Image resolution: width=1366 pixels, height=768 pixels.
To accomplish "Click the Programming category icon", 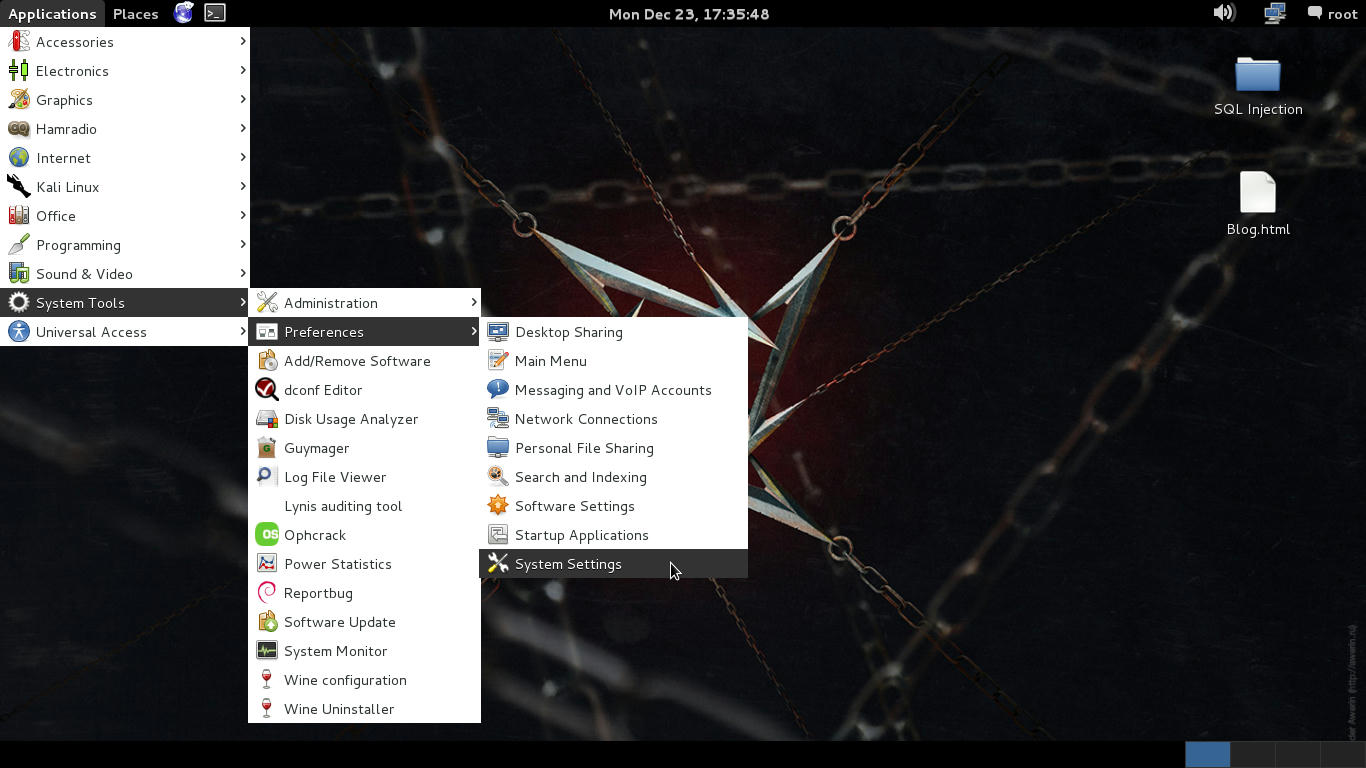I will [19, 245].
